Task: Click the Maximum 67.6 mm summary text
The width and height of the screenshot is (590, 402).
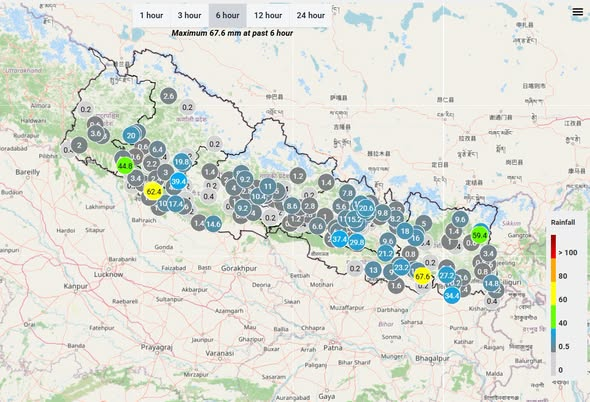Action: [232, 33]
